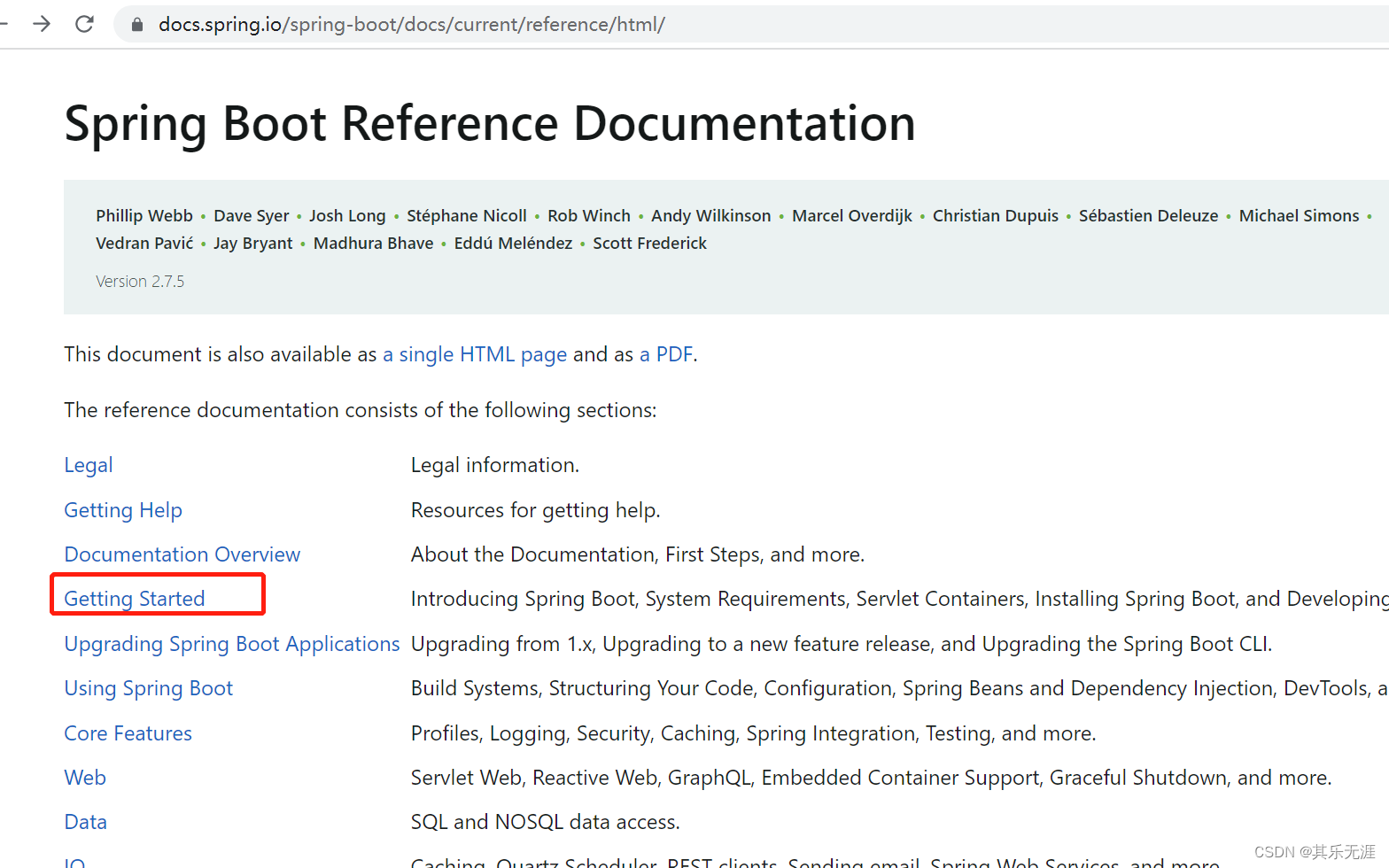
Task: Open the Data section link
Action: pos(86,822)
